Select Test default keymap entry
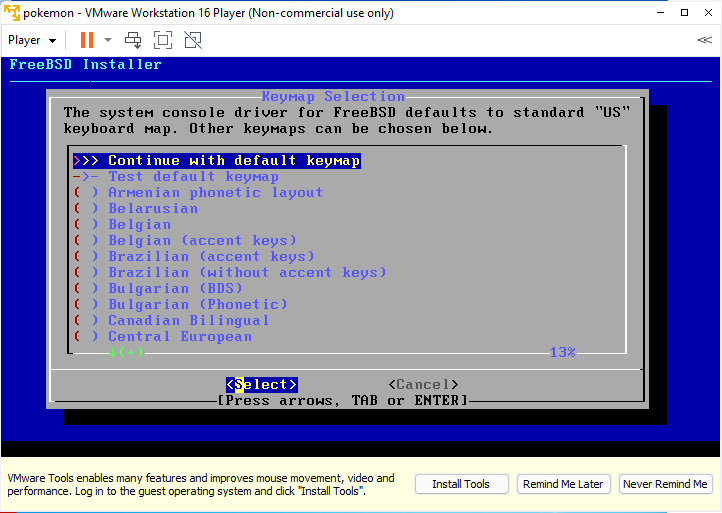722x513 pixels. point(176,177)
